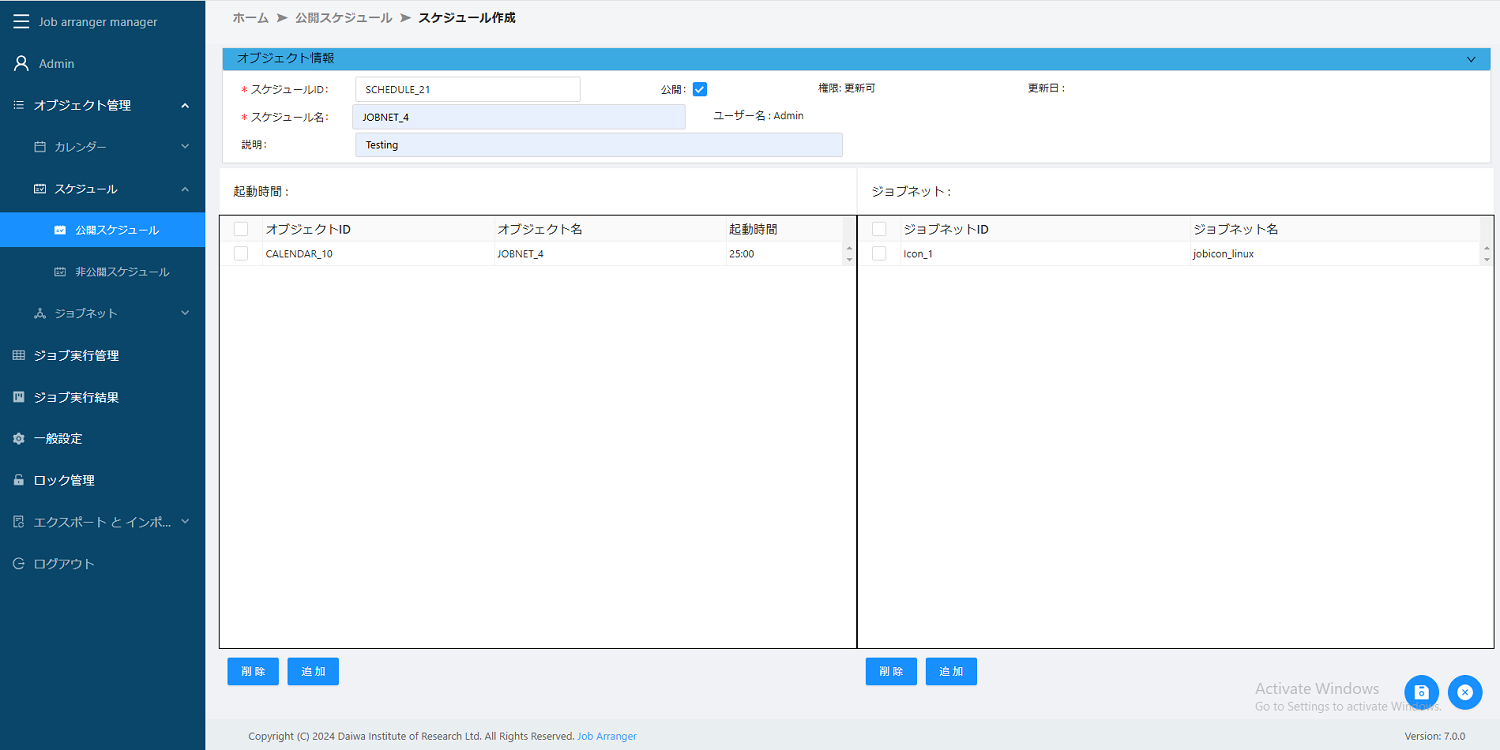Navigate to ホーム via the breadcrumb

tap(250, 17)
